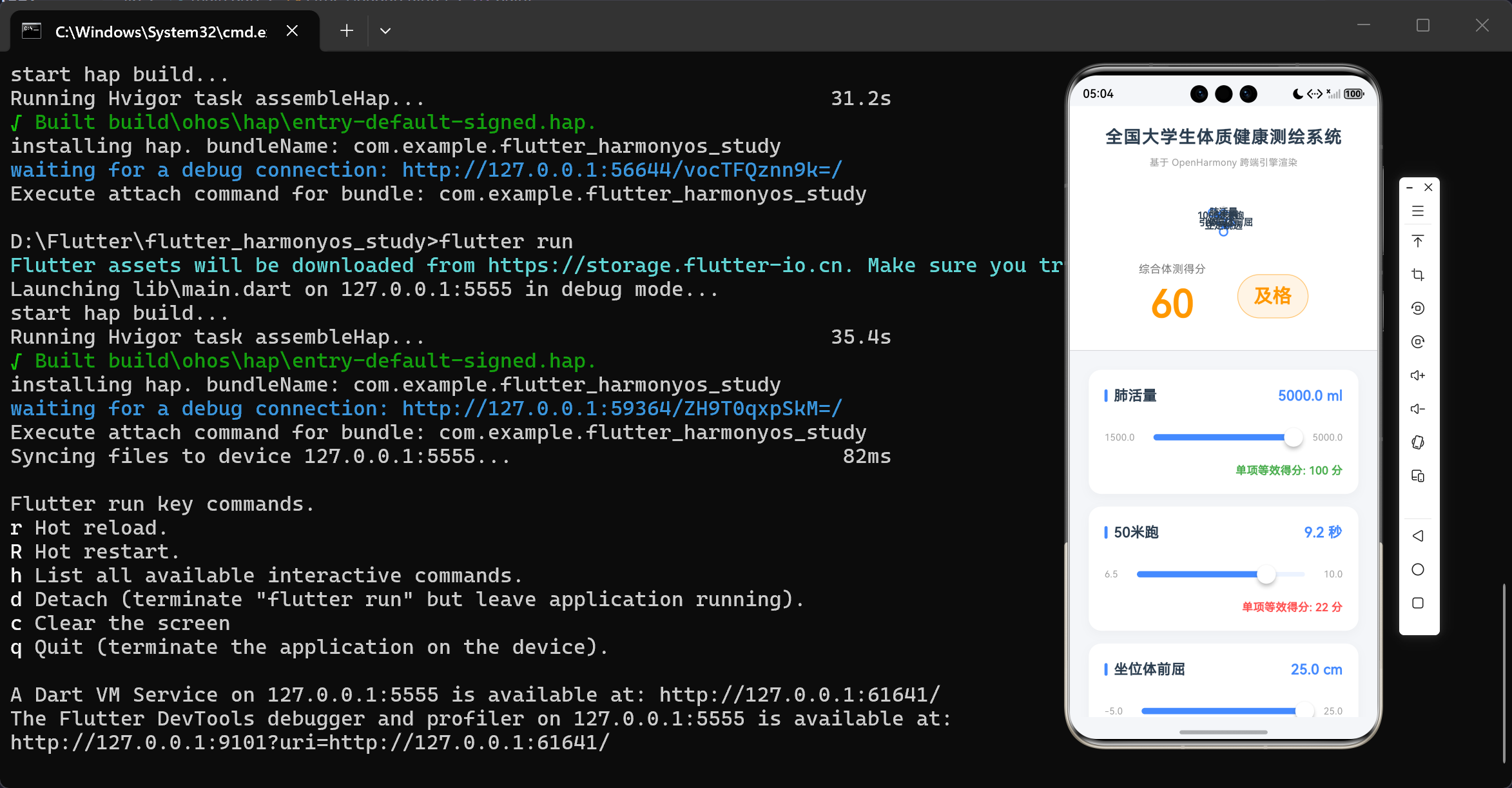Viewport: 1512px width, 788px height.
Task: Open the emulator hamburger menu
Action: 1417,211
